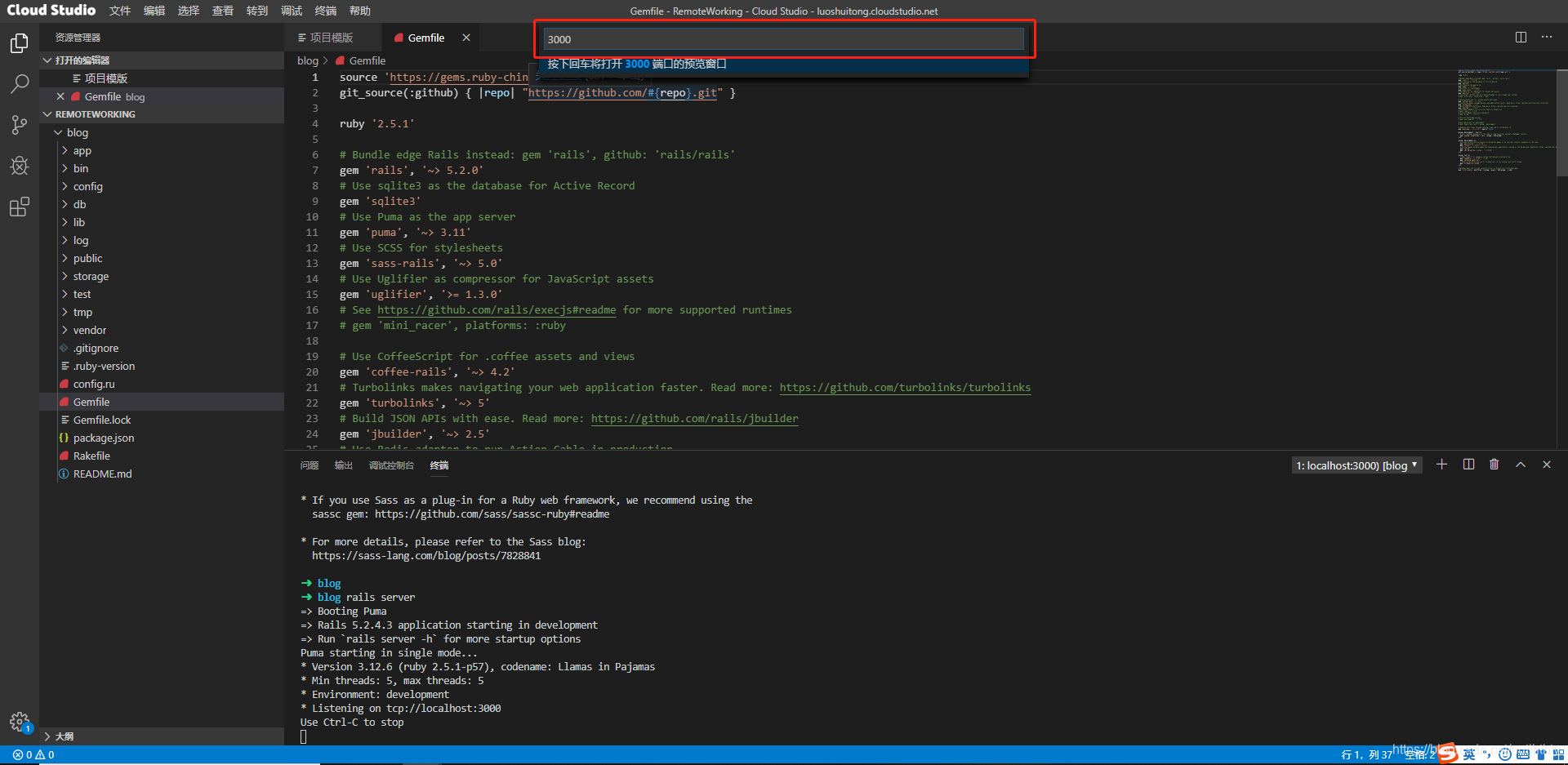Click line and column status indicator
Screen dimensions: 1568x765
pyautogui.click(x=1366, y=755)
